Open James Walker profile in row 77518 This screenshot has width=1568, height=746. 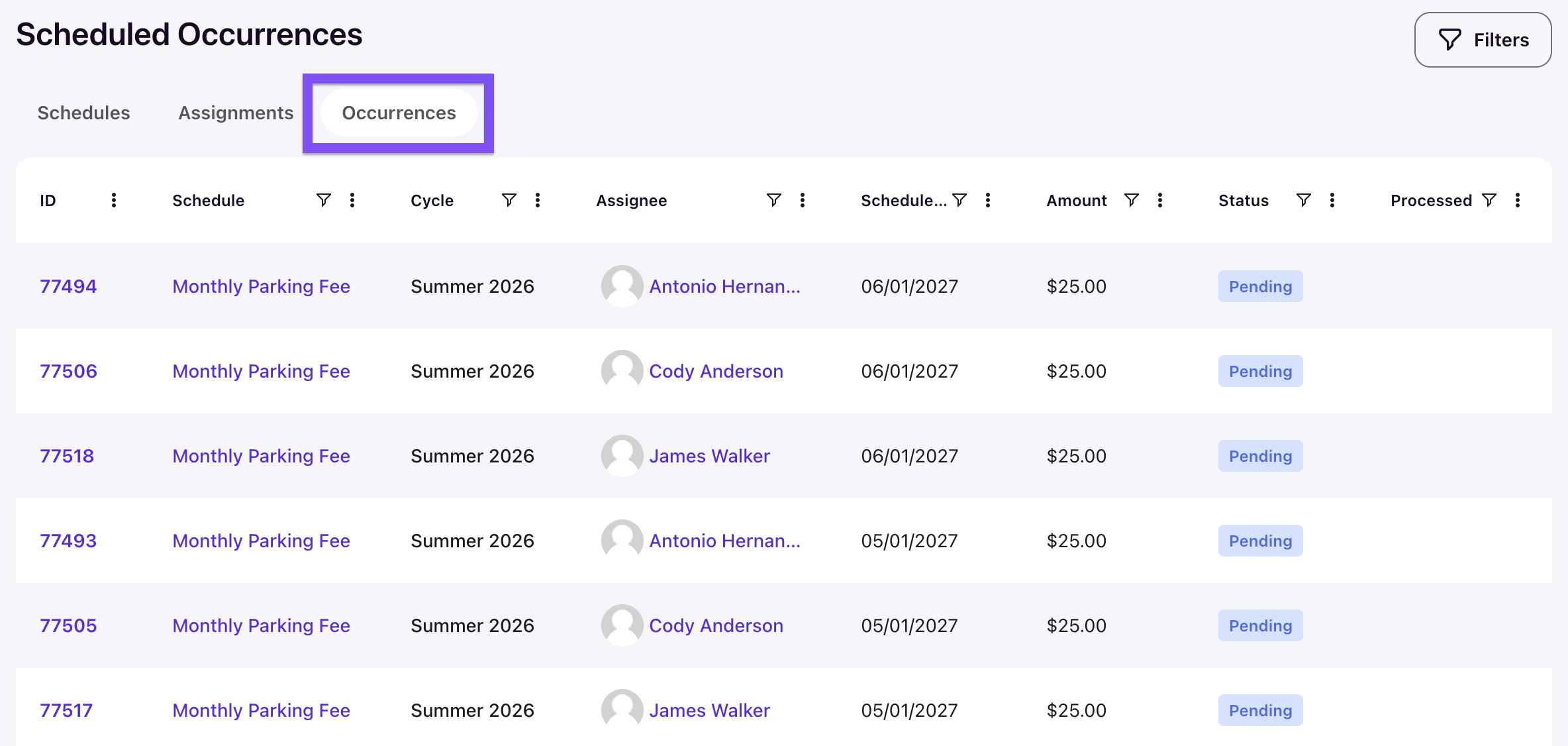pyautogui.click(x=709, y=456)
